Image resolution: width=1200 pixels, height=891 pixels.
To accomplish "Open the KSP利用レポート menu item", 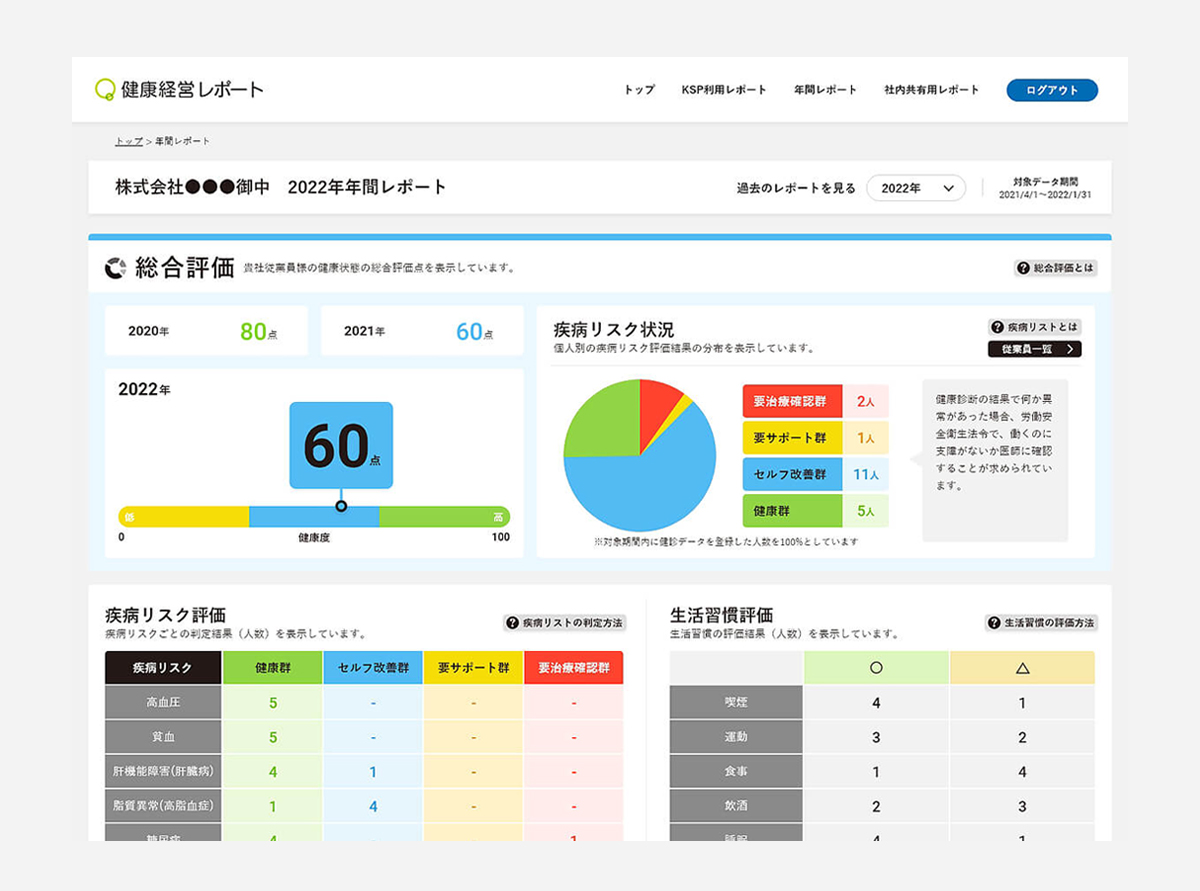I will click(724, 90).
